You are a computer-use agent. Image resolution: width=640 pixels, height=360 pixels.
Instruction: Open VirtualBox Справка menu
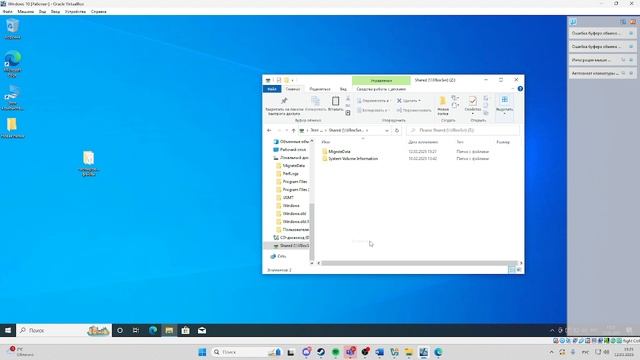pos(98,11)
